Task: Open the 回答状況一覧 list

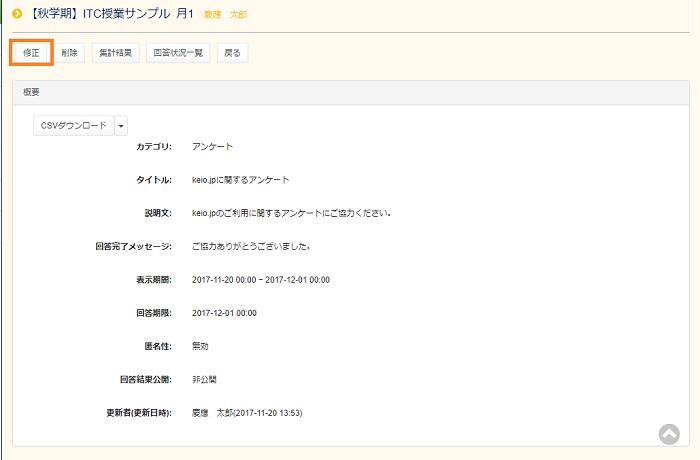Action: point(178,53)
